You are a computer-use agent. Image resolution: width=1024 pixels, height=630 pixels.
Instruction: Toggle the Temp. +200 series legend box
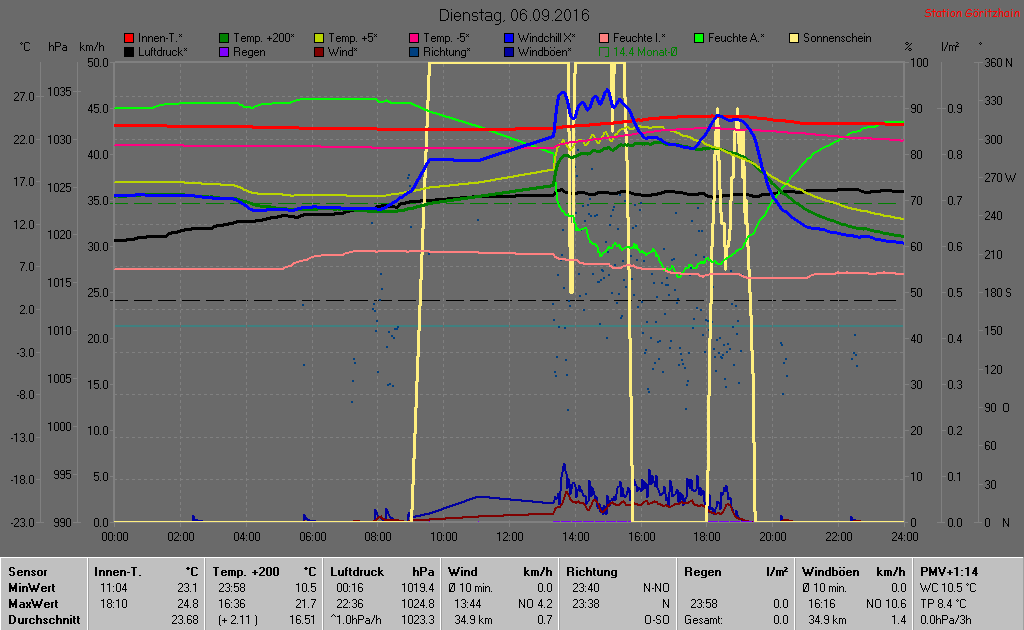click(224, 38)
